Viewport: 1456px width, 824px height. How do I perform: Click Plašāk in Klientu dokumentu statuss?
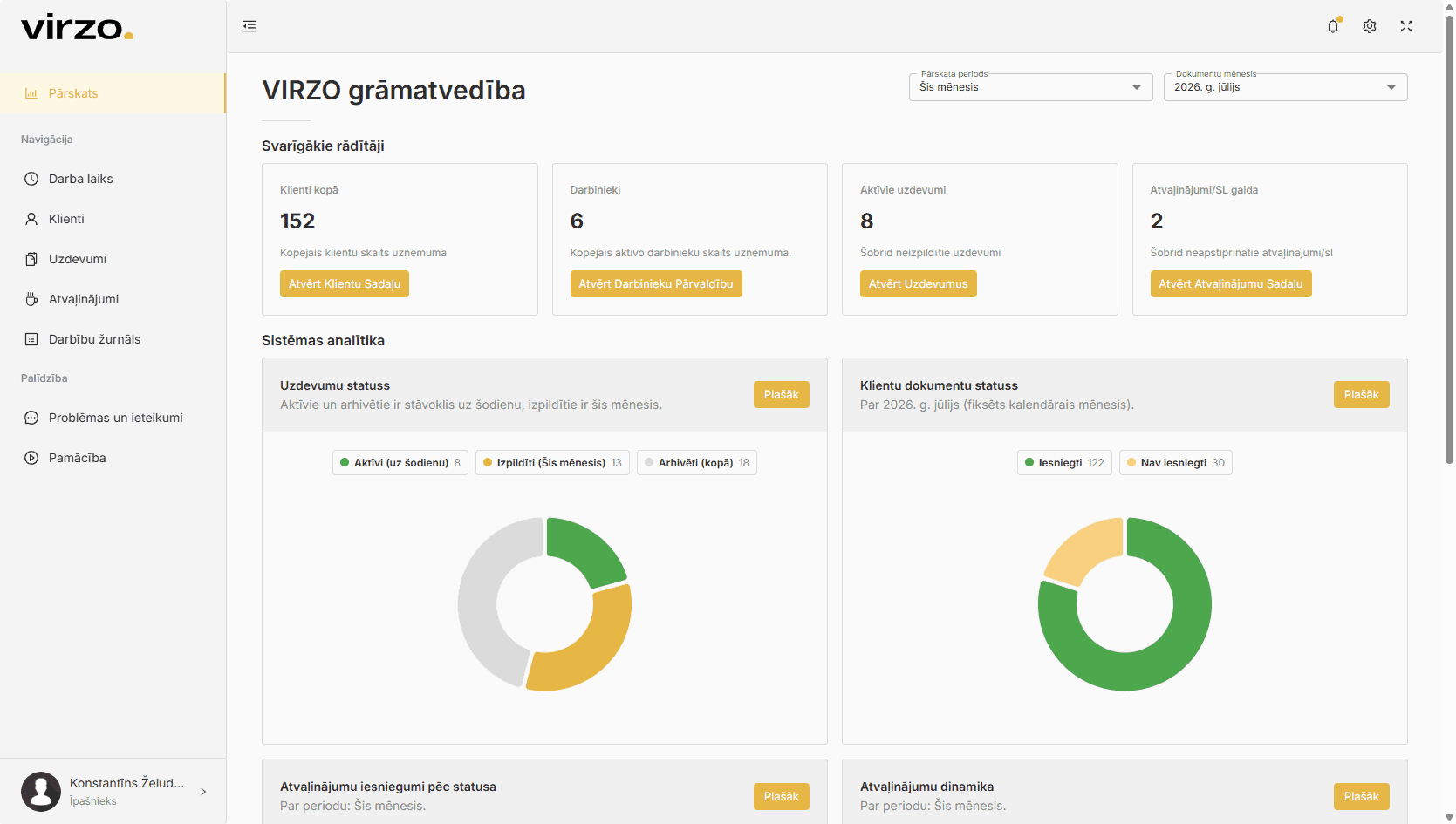1361,395
